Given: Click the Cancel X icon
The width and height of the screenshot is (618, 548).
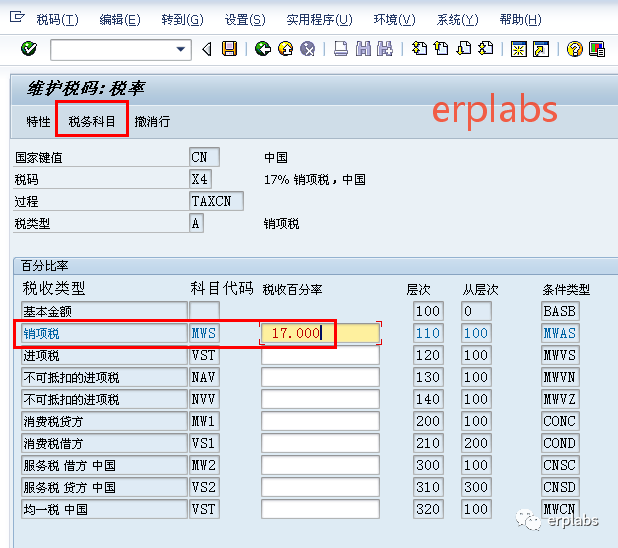Looking at the screenshot, I should [x=308, y=49].
